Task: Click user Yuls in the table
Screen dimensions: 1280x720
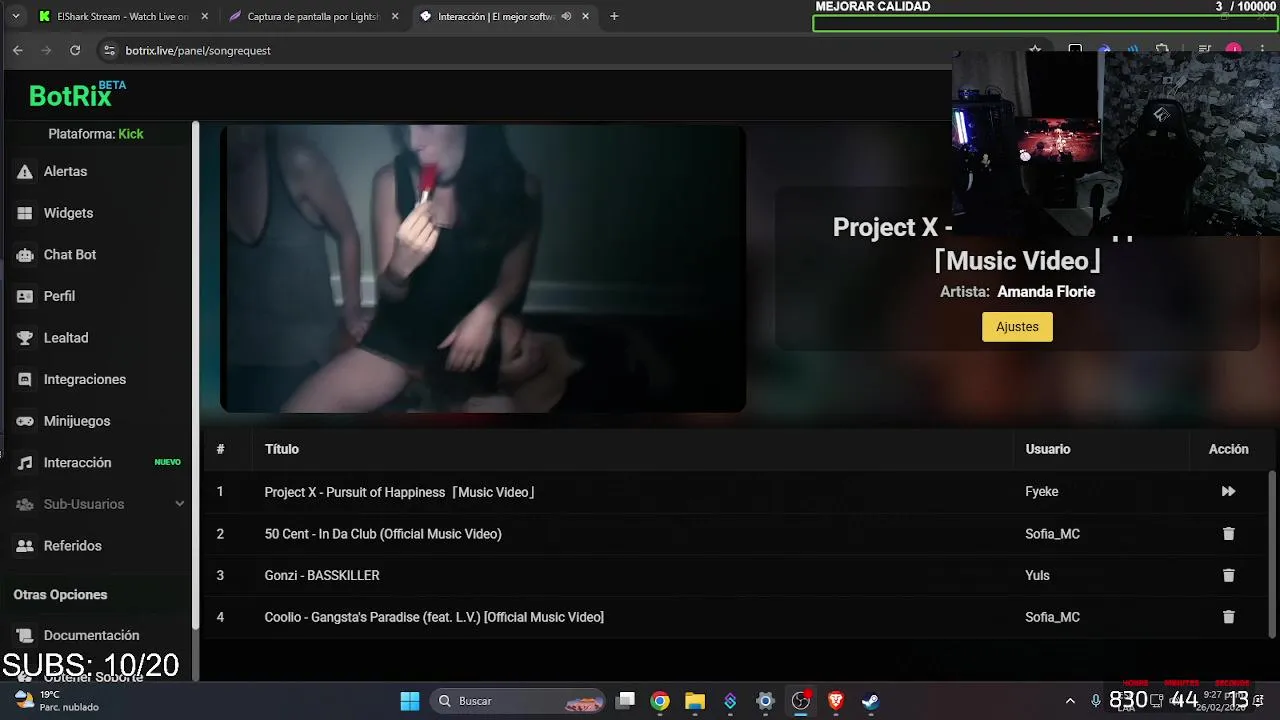Action: click(1037, 575)
